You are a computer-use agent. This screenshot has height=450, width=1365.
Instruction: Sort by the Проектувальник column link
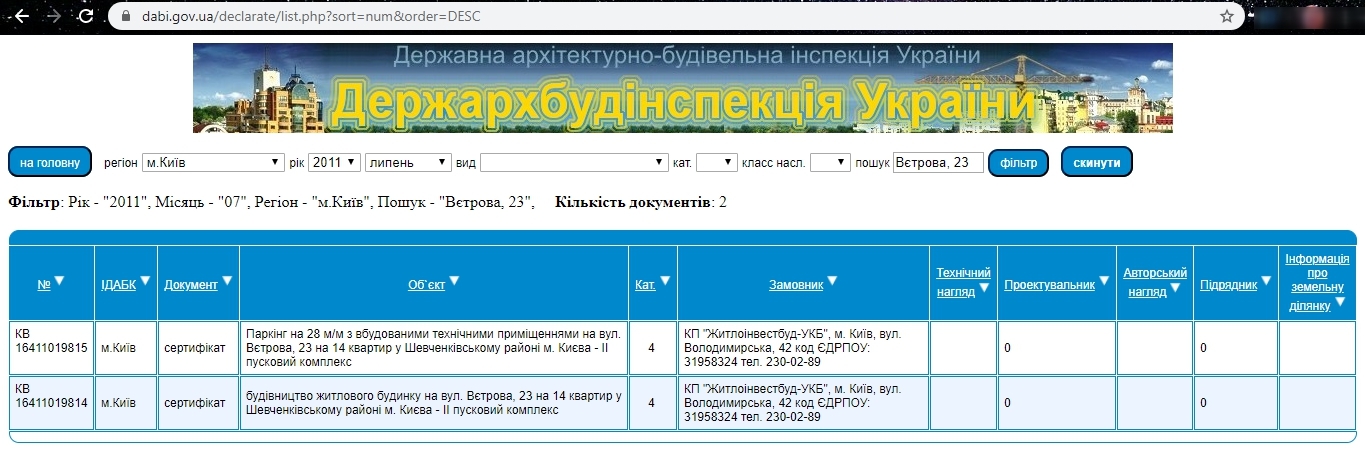(x=1050, y=285)
